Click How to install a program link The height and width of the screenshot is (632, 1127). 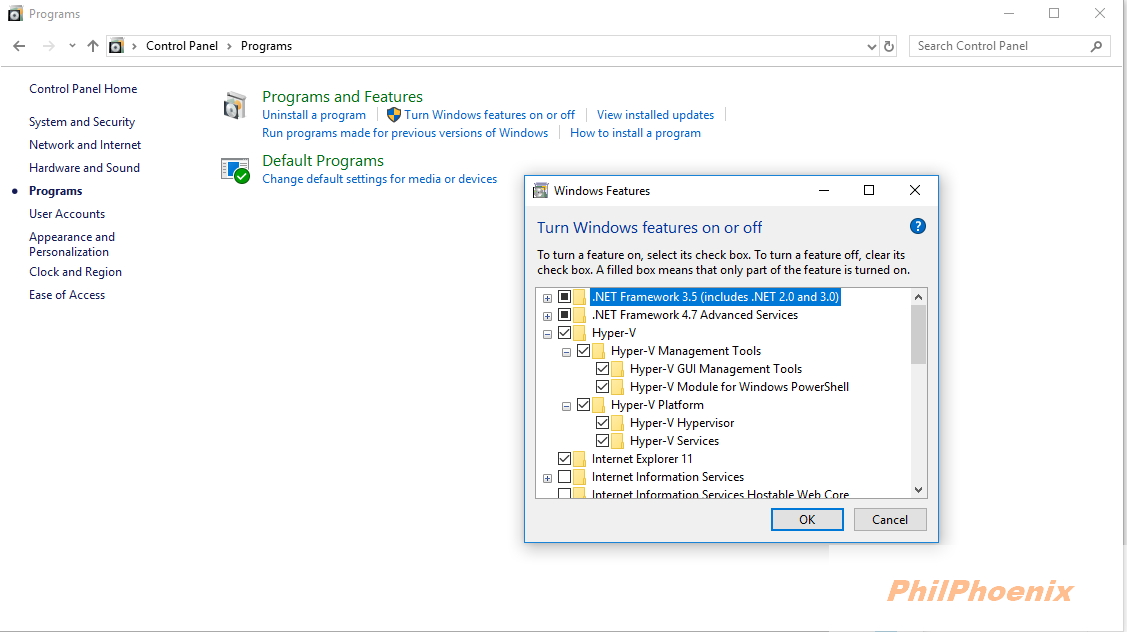635,133
